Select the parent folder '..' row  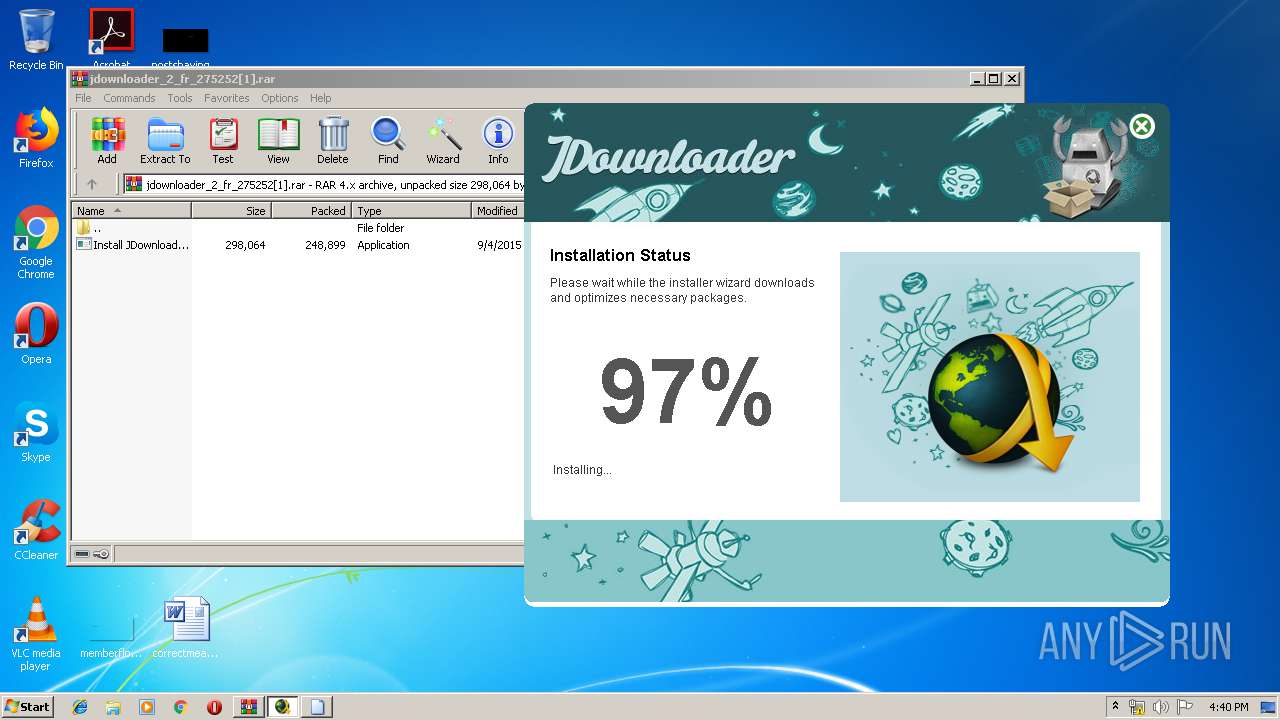point(298,228)
